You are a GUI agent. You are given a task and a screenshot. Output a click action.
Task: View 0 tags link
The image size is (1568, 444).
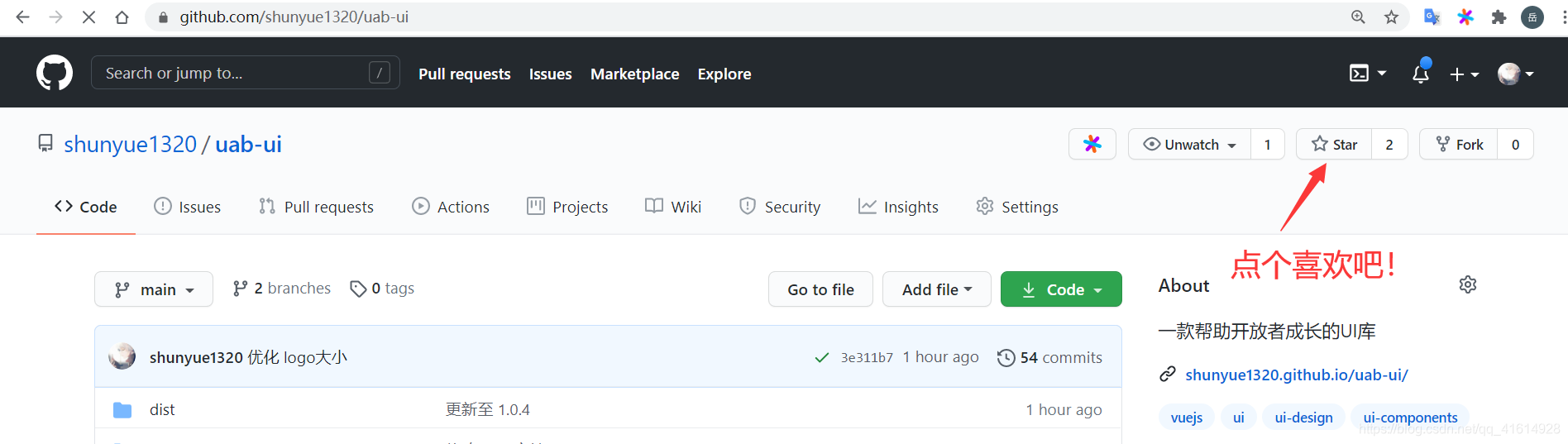(x=382, y=289)
